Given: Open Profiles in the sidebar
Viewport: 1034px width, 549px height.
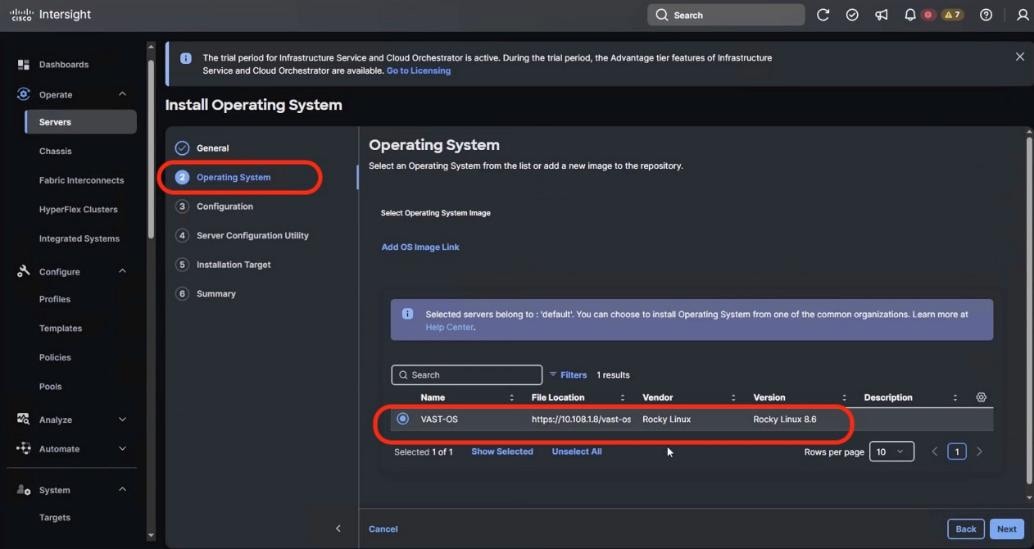Looking at the screenshot, I should [x=55, y=299].
